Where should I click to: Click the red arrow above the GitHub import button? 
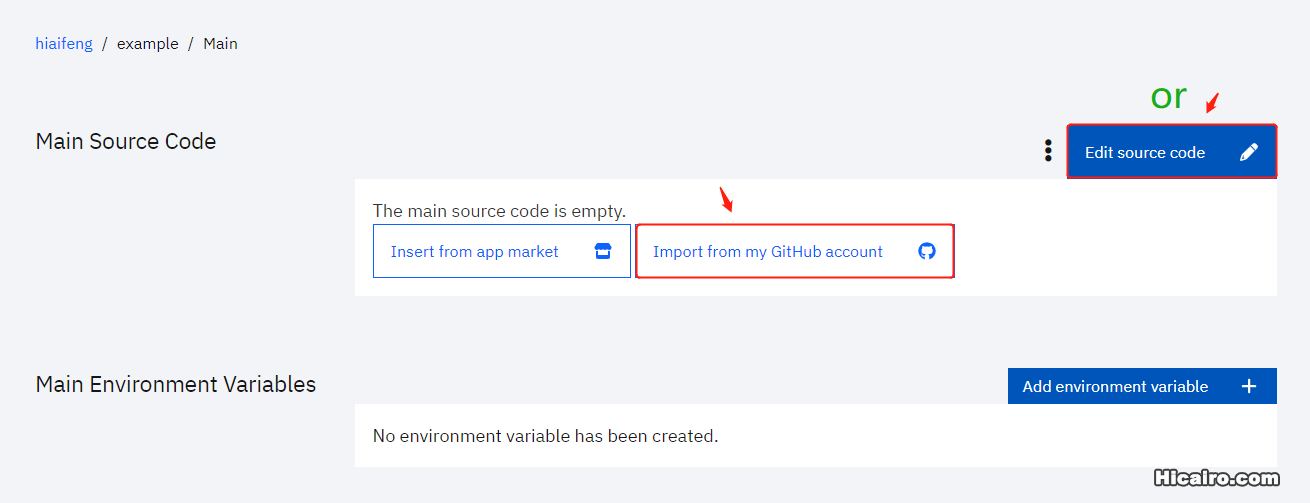tap(727, 199)
